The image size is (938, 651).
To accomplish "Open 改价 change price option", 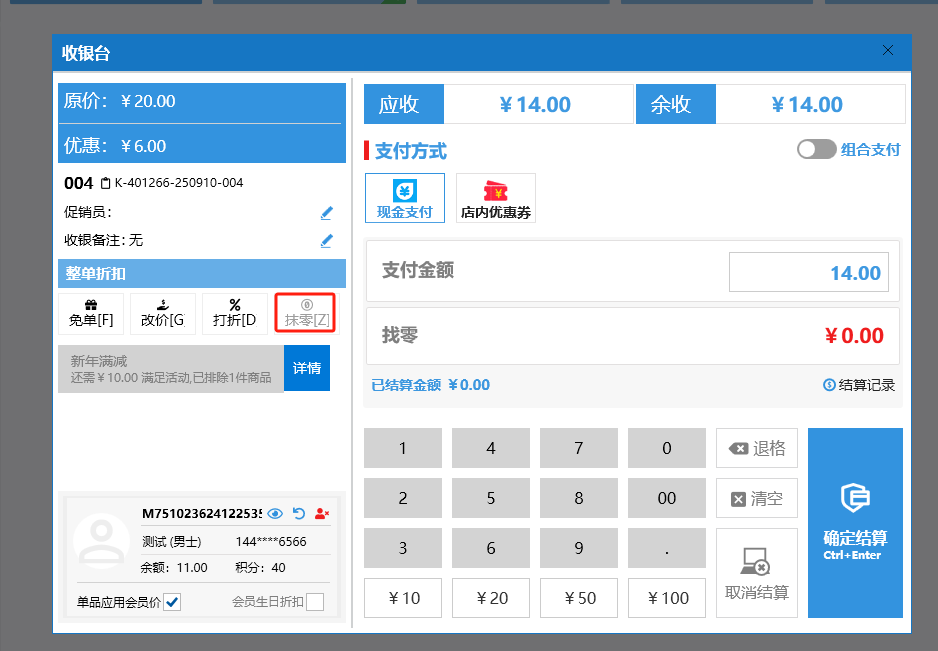I will (163, 313).
